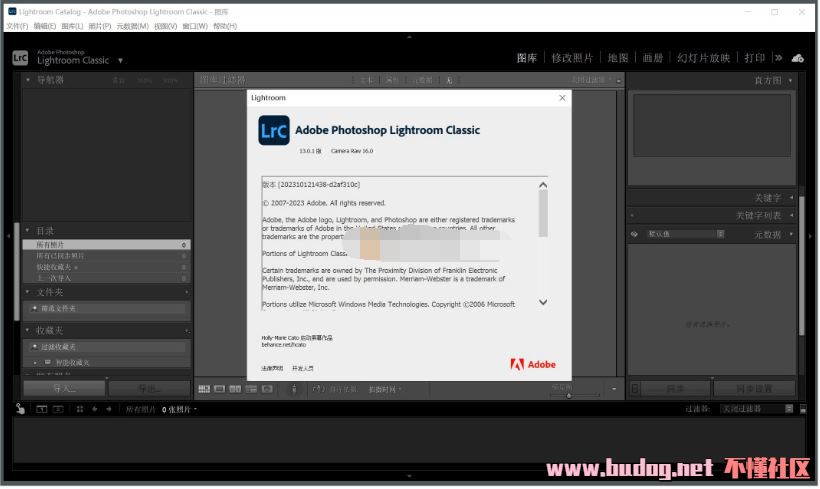Image resolution: width=820 pixels, height=489 pixels.
Task: Open the Photo (照片) menu
Action: pos(99,26)
